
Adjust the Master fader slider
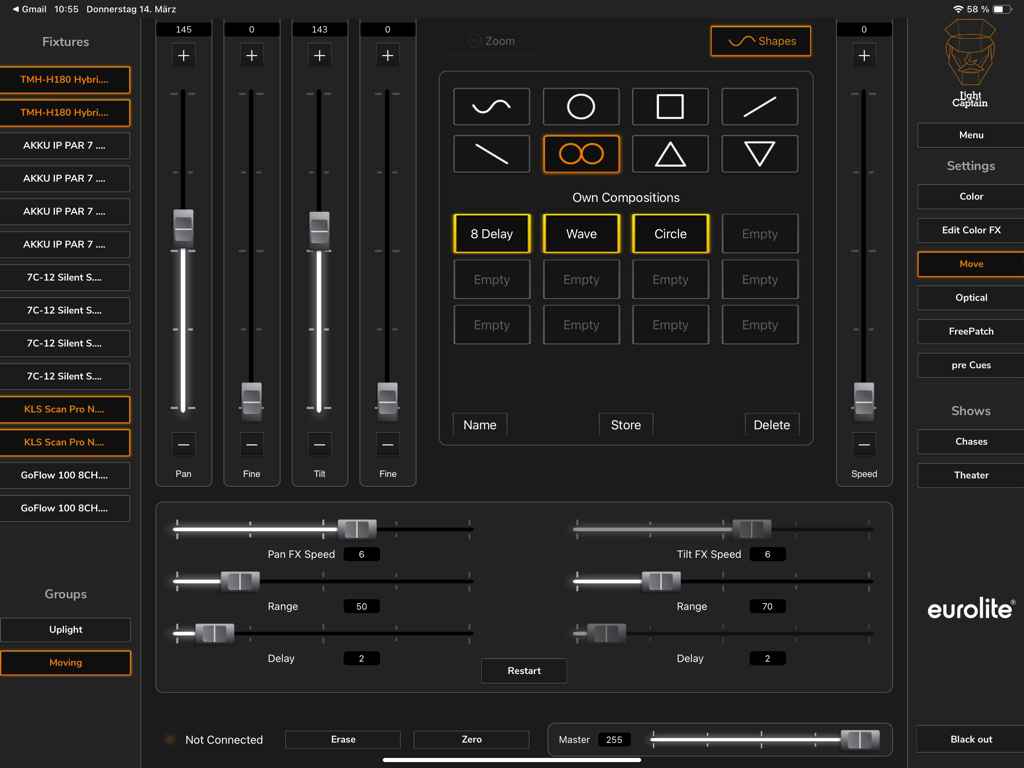pyautogui.click(x=858, y=739)
